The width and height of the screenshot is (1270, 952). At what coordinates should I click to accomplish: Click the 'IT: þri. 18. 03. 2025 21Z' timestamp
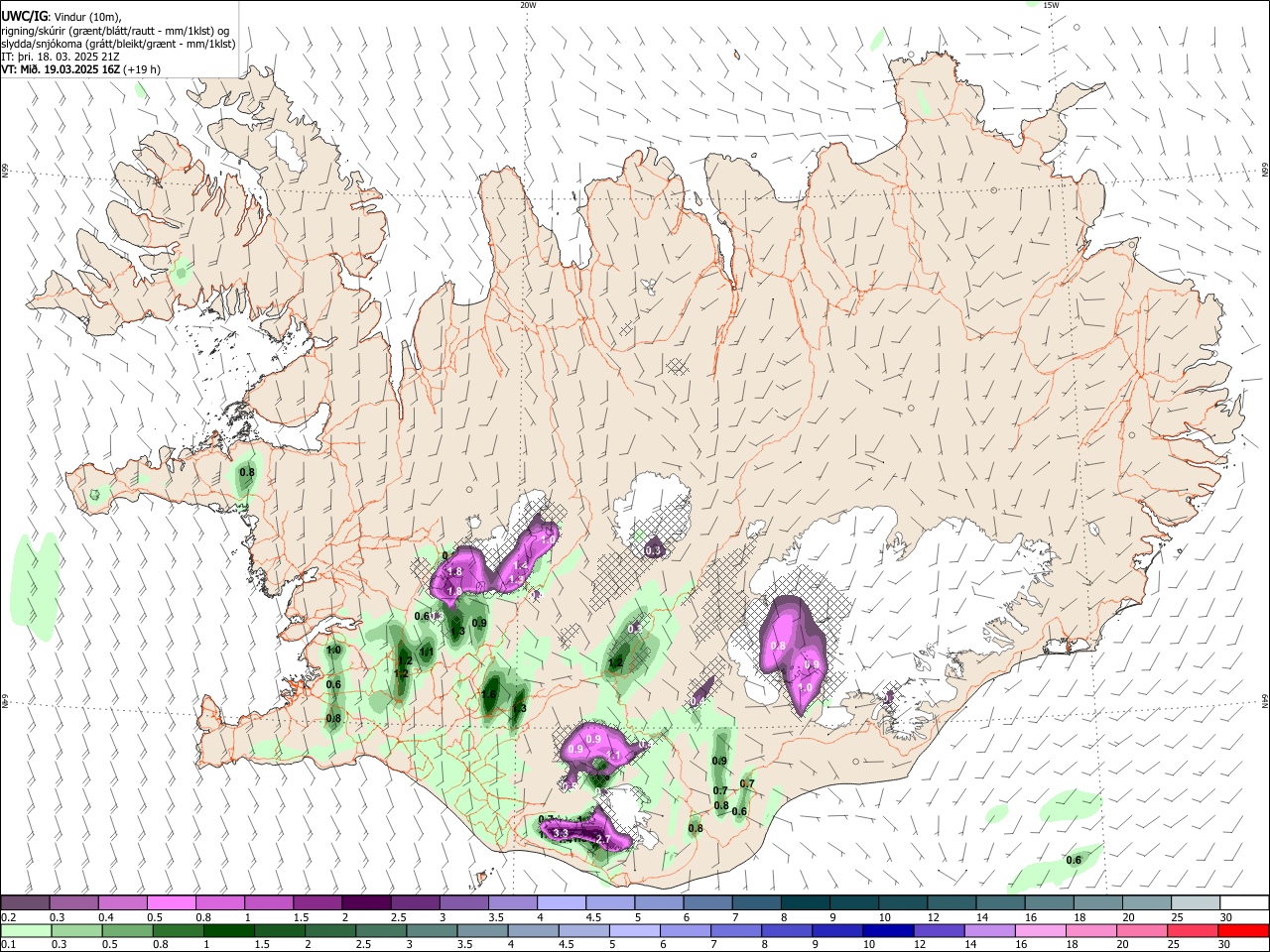tap(62, 57)
